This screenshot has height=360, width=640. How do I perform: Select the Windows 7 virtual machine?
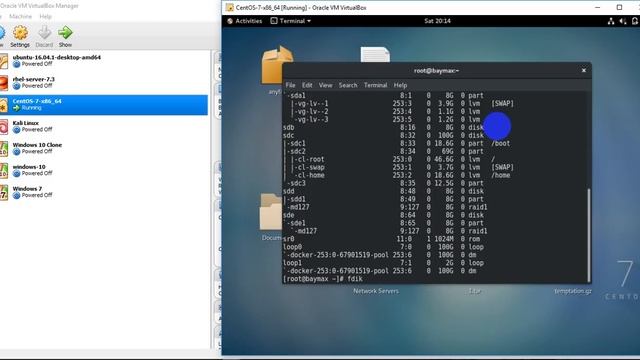click(104, 192)
